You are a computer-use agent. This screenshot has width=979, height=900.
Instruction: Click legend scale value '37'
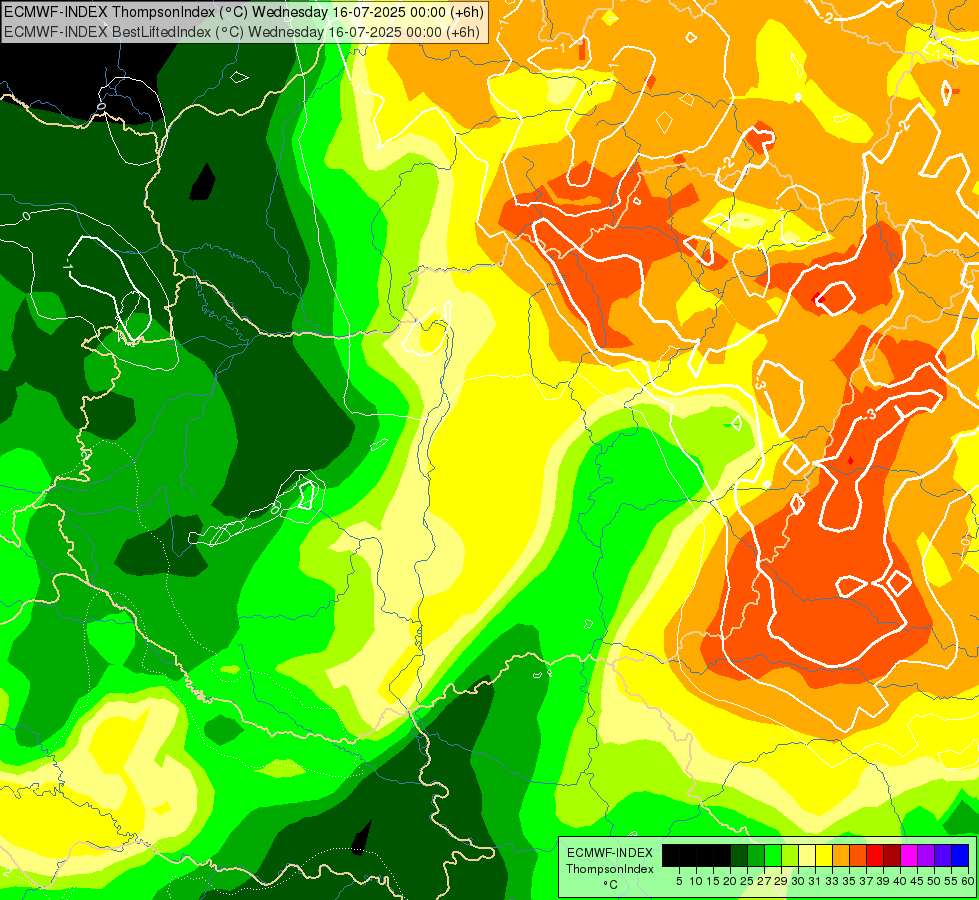click(867, 881)
